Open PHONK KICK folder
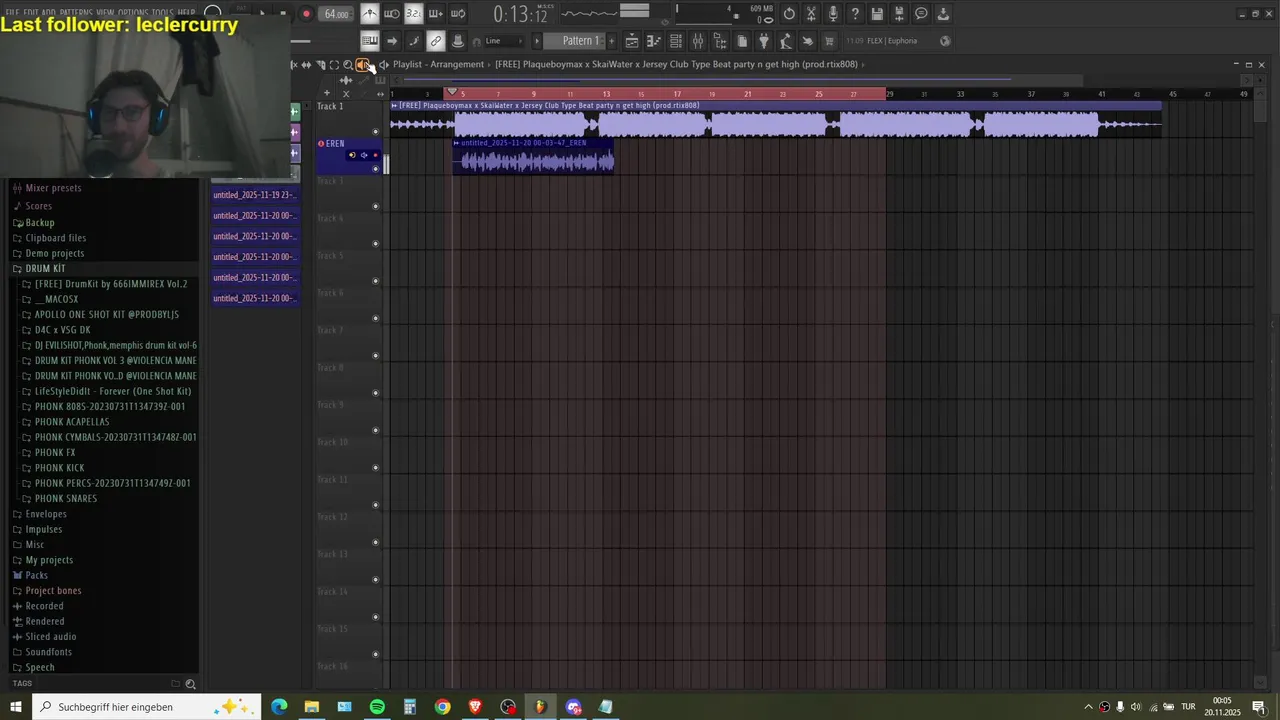 [x=59, y=468]
